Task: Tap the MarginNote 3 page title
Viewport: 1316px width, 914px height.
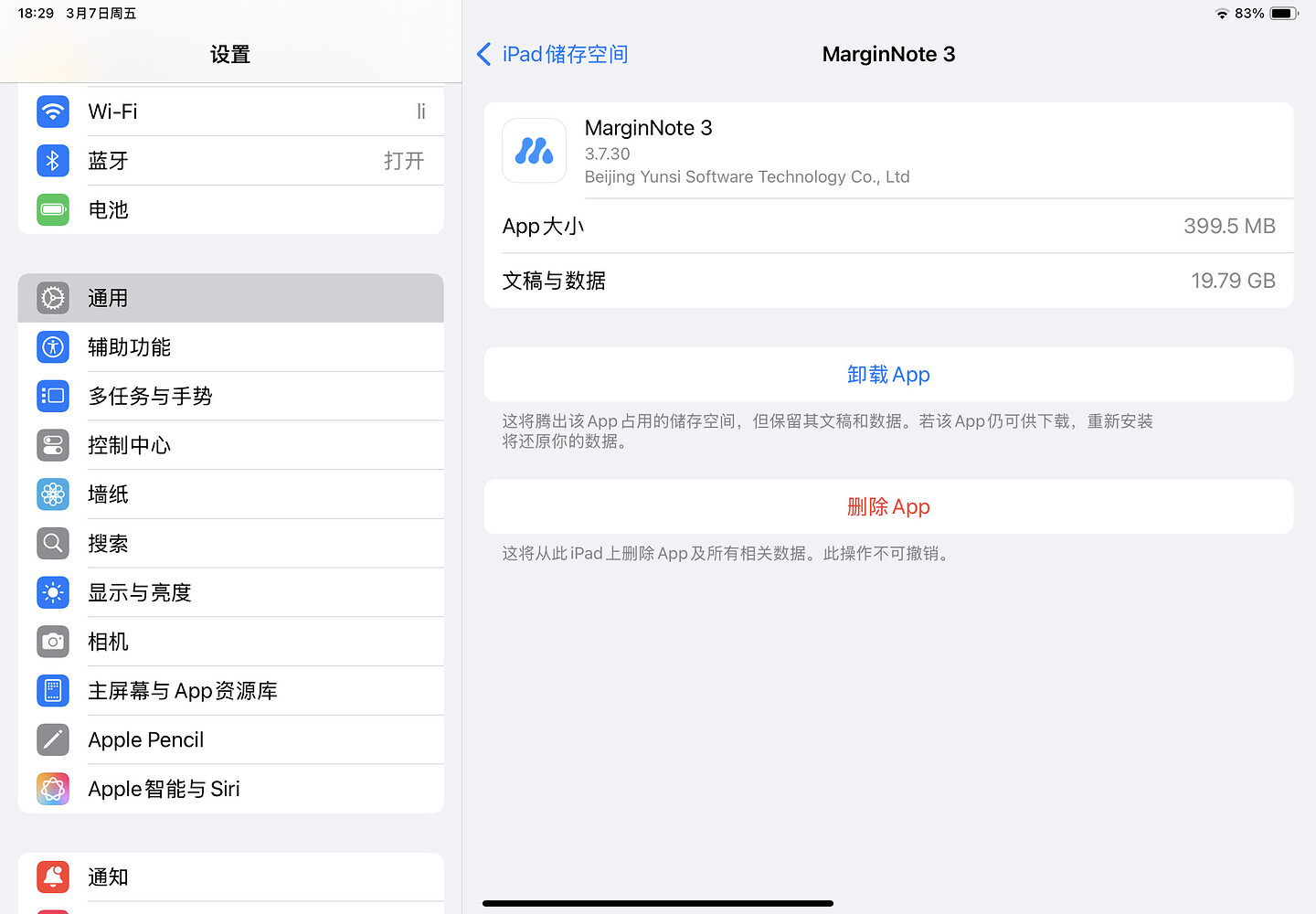Action: [888, 54]
